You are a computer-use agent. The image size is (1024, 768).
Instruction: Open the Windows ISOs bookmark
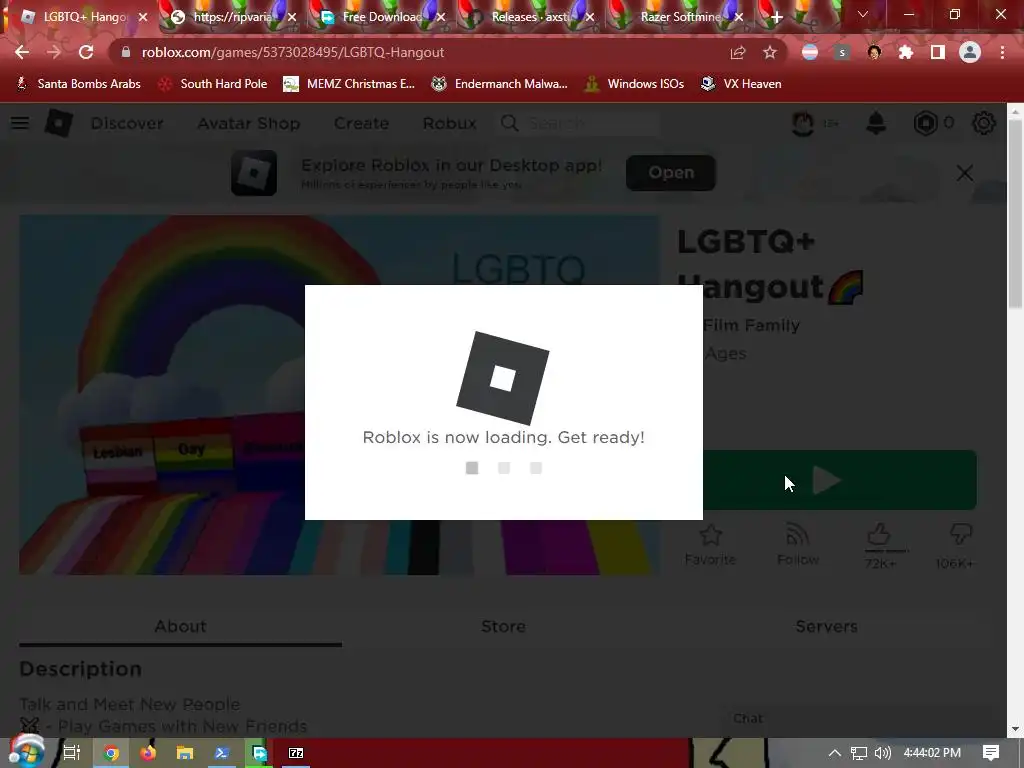click(x=635, y=84)
